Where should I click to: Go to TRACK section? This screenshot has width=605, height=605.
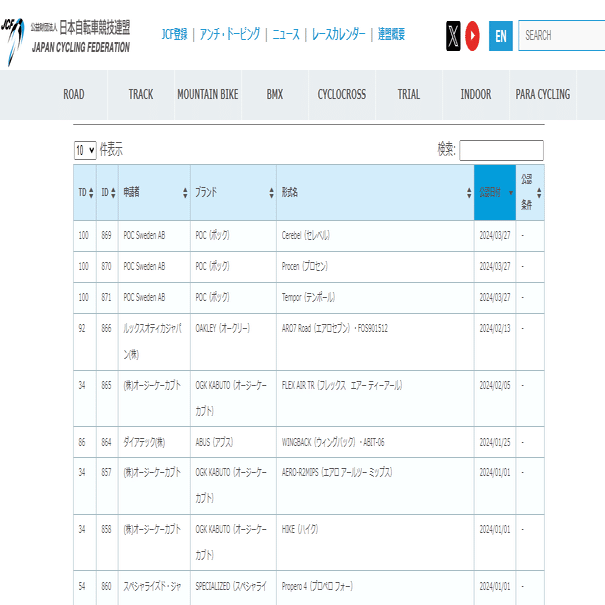click(141, 95)
